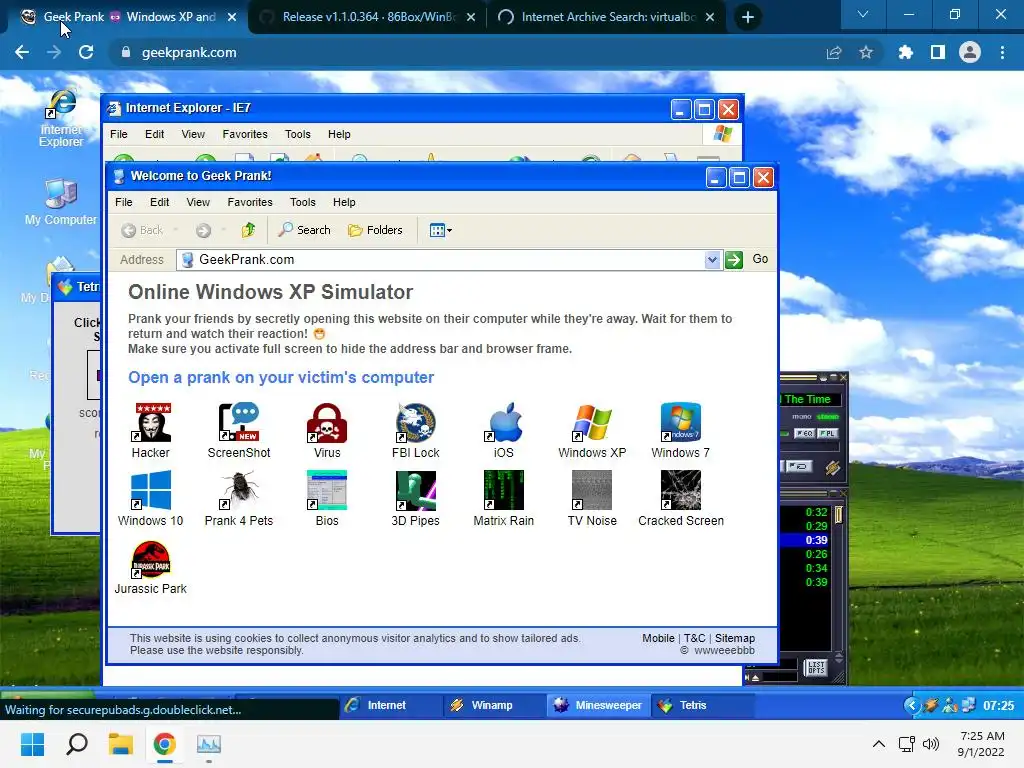
Task: Reload the geekprank.com page
Action: (x=86, y=52)
